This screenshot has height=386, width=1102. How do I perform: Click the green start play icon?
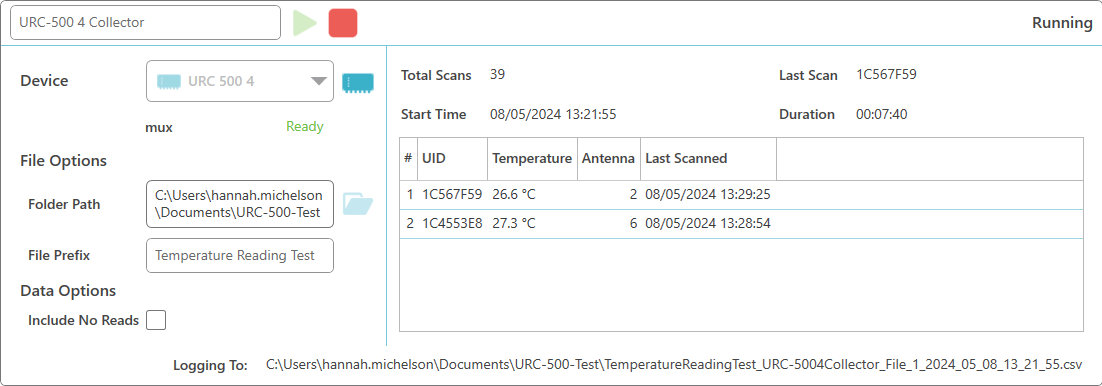[x=305, y=23]
